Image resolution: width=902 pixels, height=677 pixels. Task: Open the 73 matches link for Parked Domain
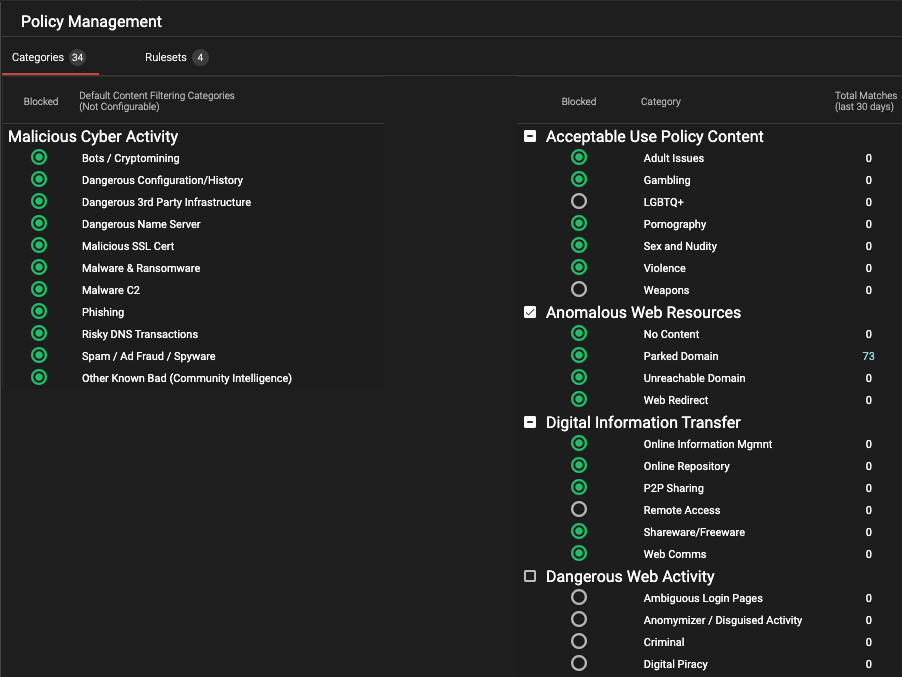[868, 356]
